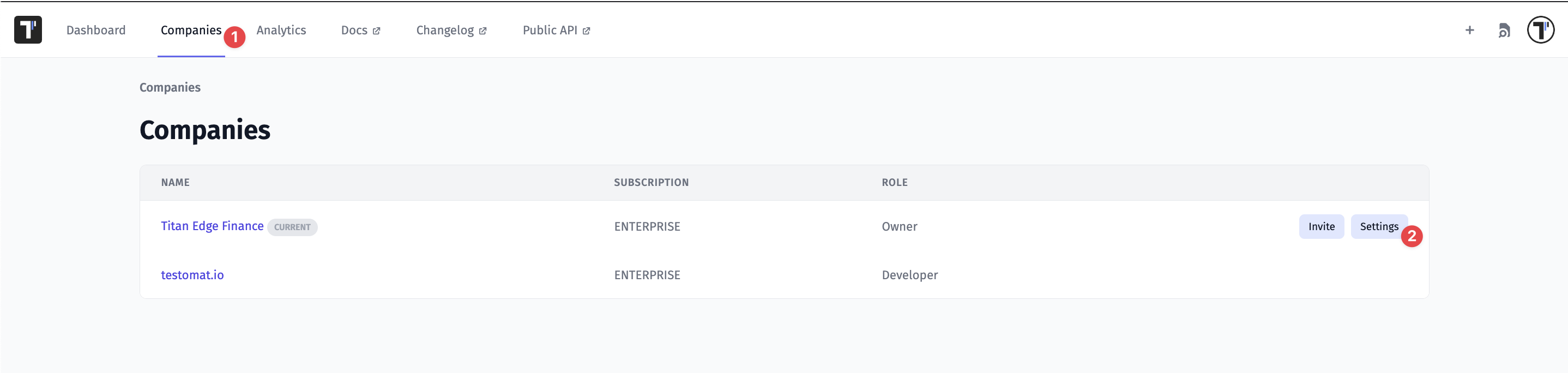Click red step marker number 2
Screen dimensions: 1568x373
(x=1412, y=236)
